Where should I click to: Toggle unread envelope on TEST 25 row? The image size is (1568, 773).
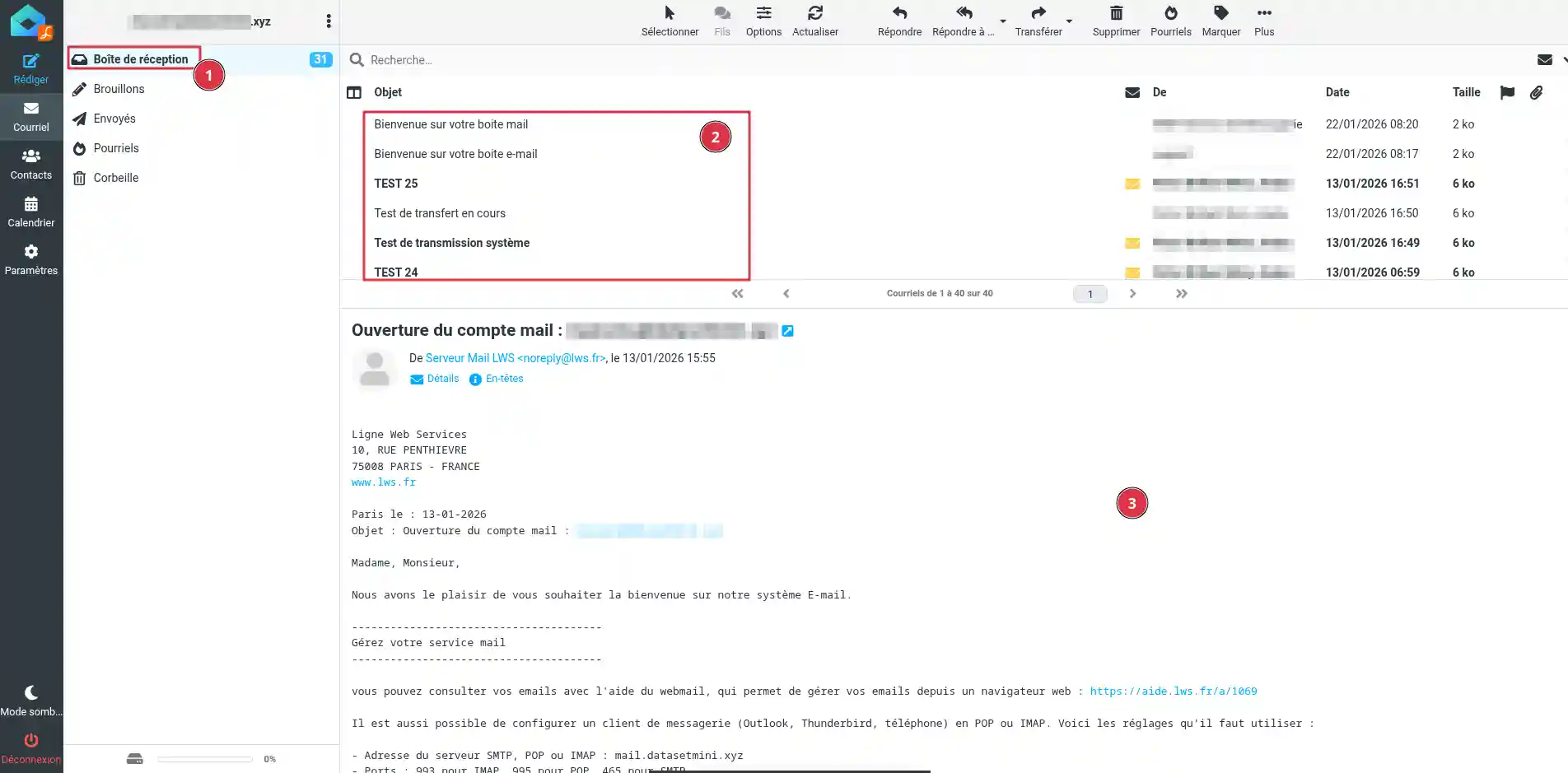click(1132, 184)
